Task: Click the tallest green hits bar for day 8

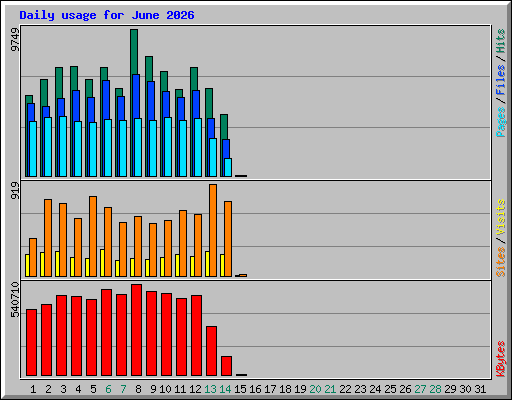Action: (134, 52)
